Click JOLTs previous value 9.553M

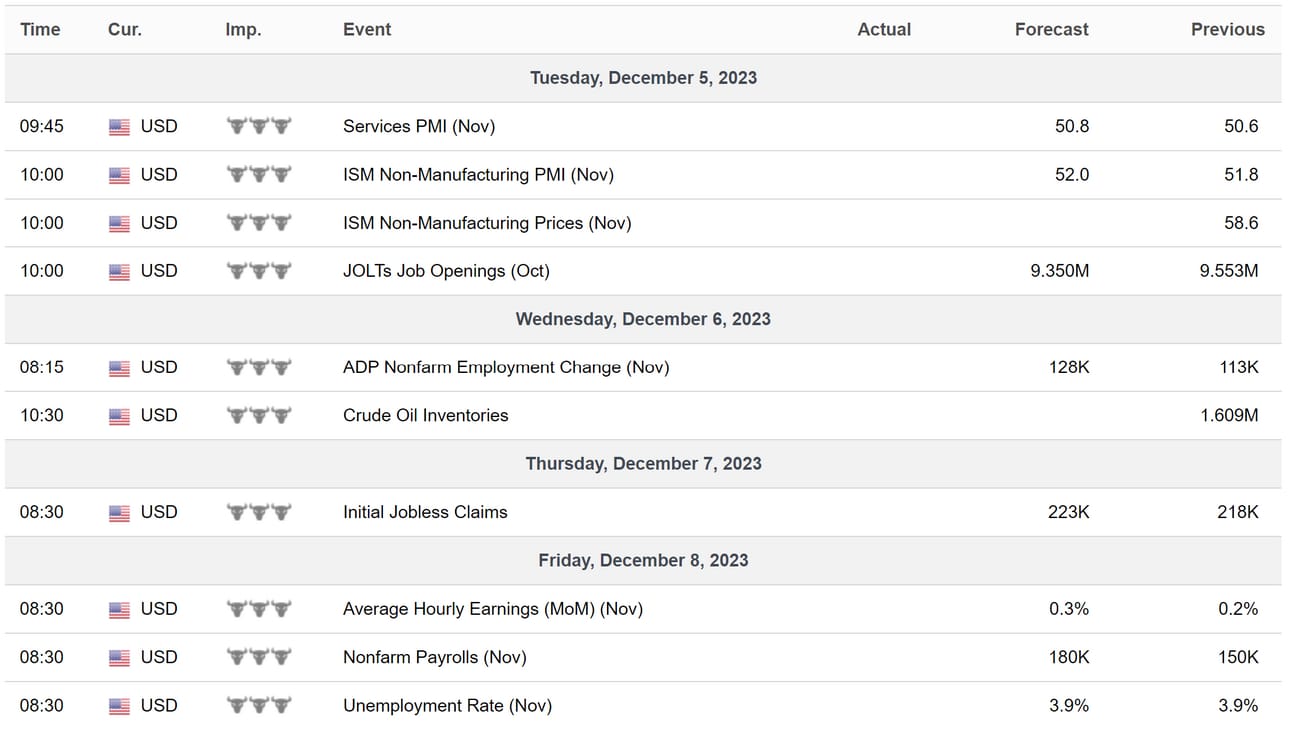(x=1228, y=271)
